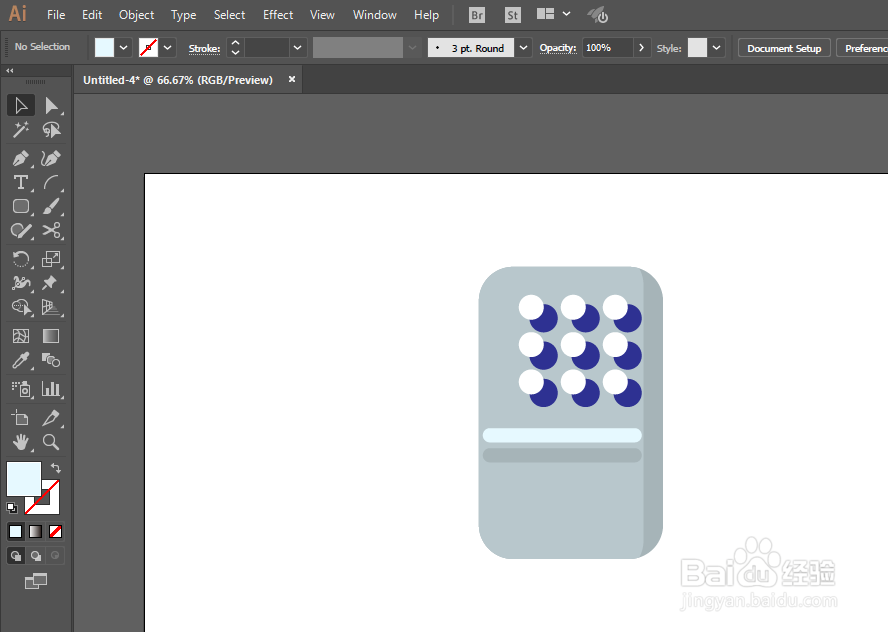Close the Untitled-4 document tab
Screen dimensions: 888x632
click(292, 79)
